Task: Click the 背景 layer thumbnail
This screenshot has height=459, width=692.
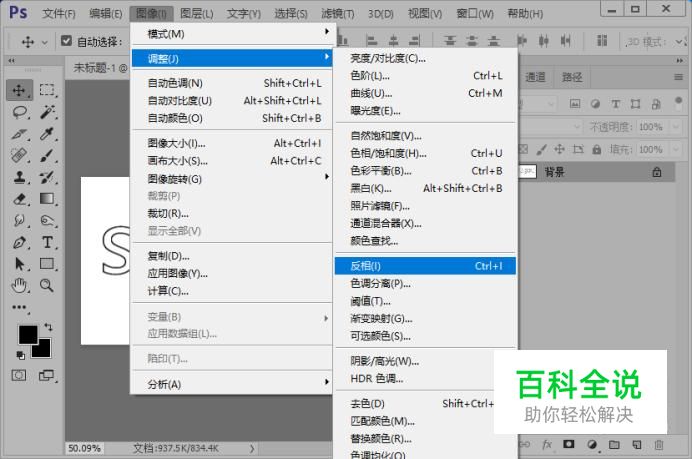Action: click(527, 172)
